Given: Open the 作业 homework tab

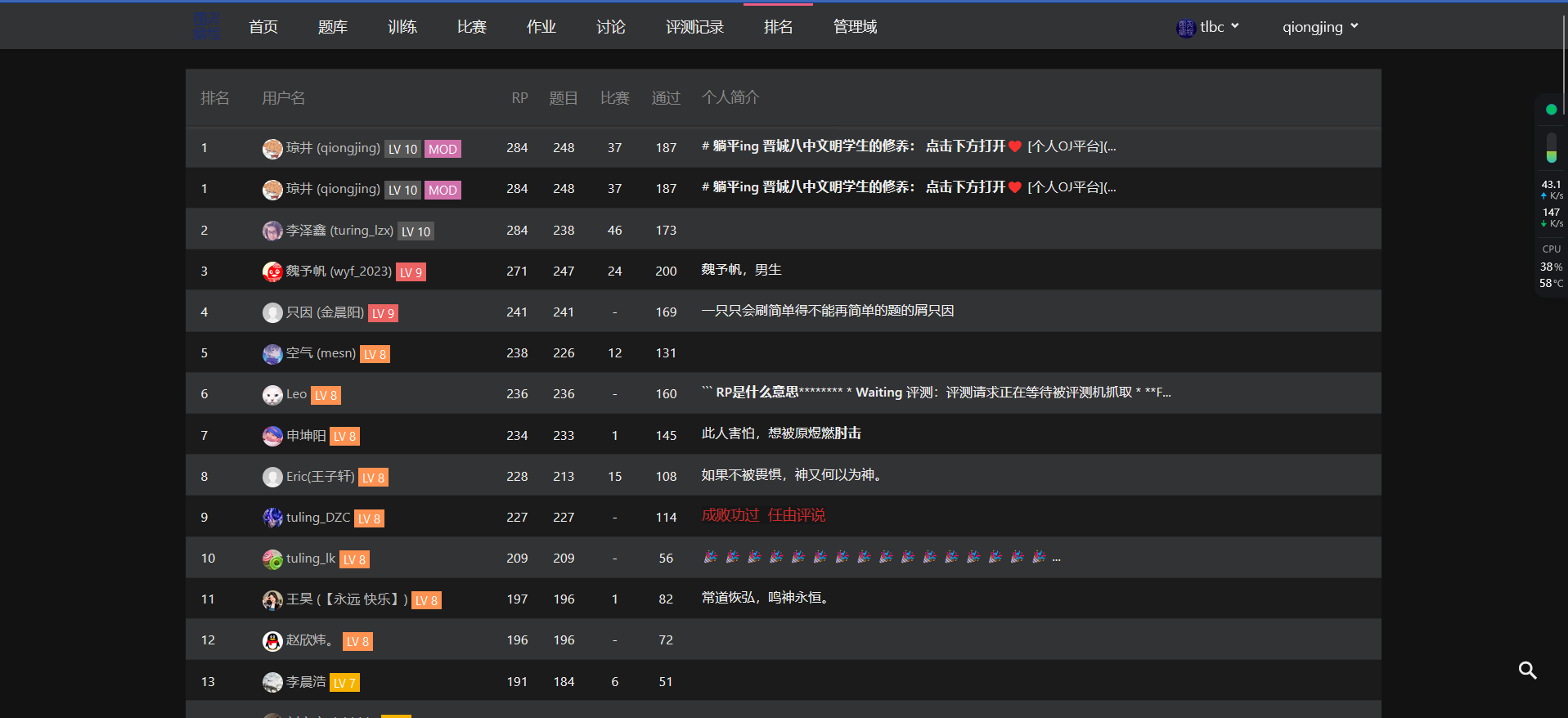Looking at the screenshot, I should point(541,27).
